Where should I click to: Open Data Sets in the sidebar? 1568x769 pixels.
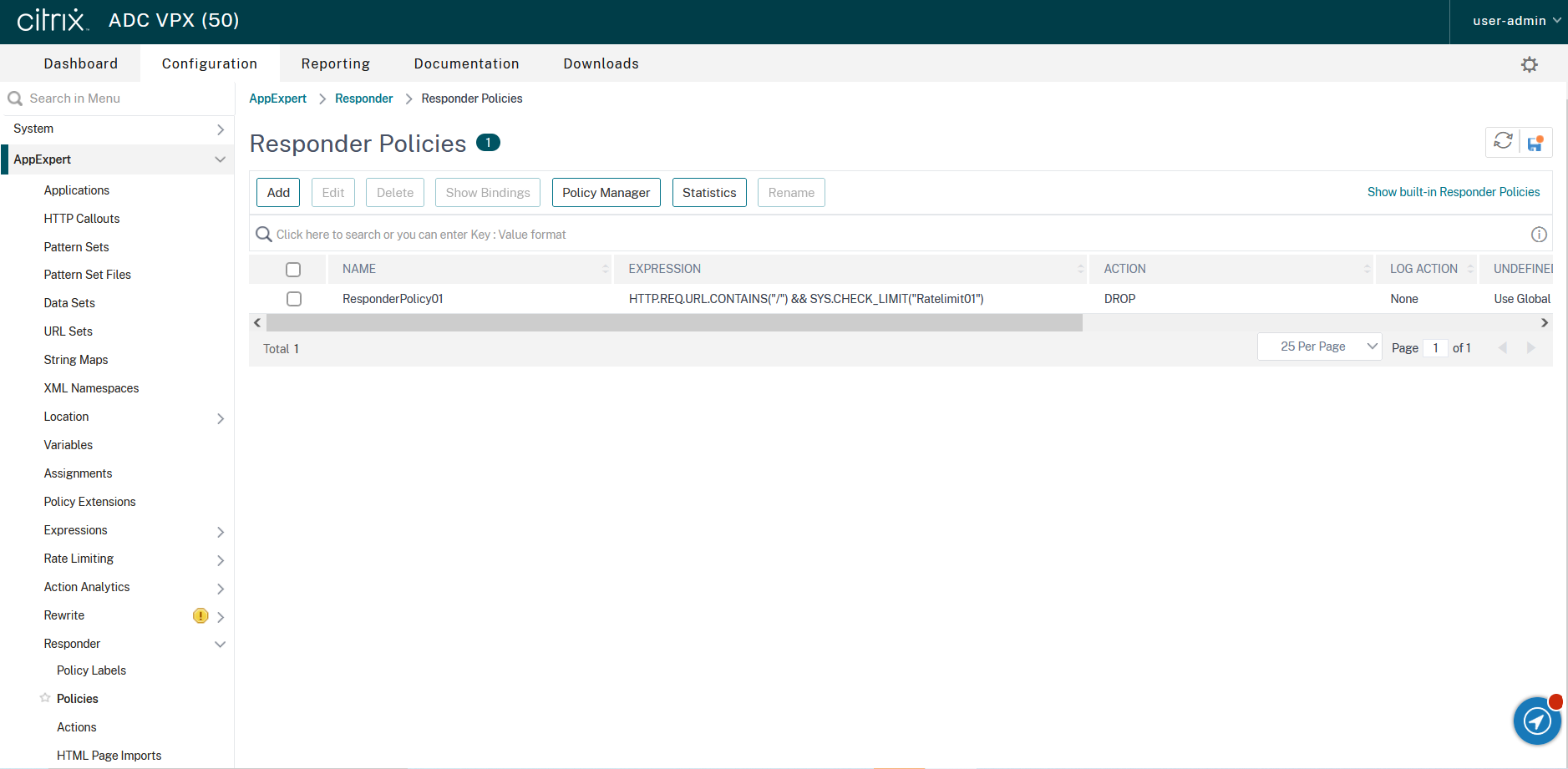point(69,303)
